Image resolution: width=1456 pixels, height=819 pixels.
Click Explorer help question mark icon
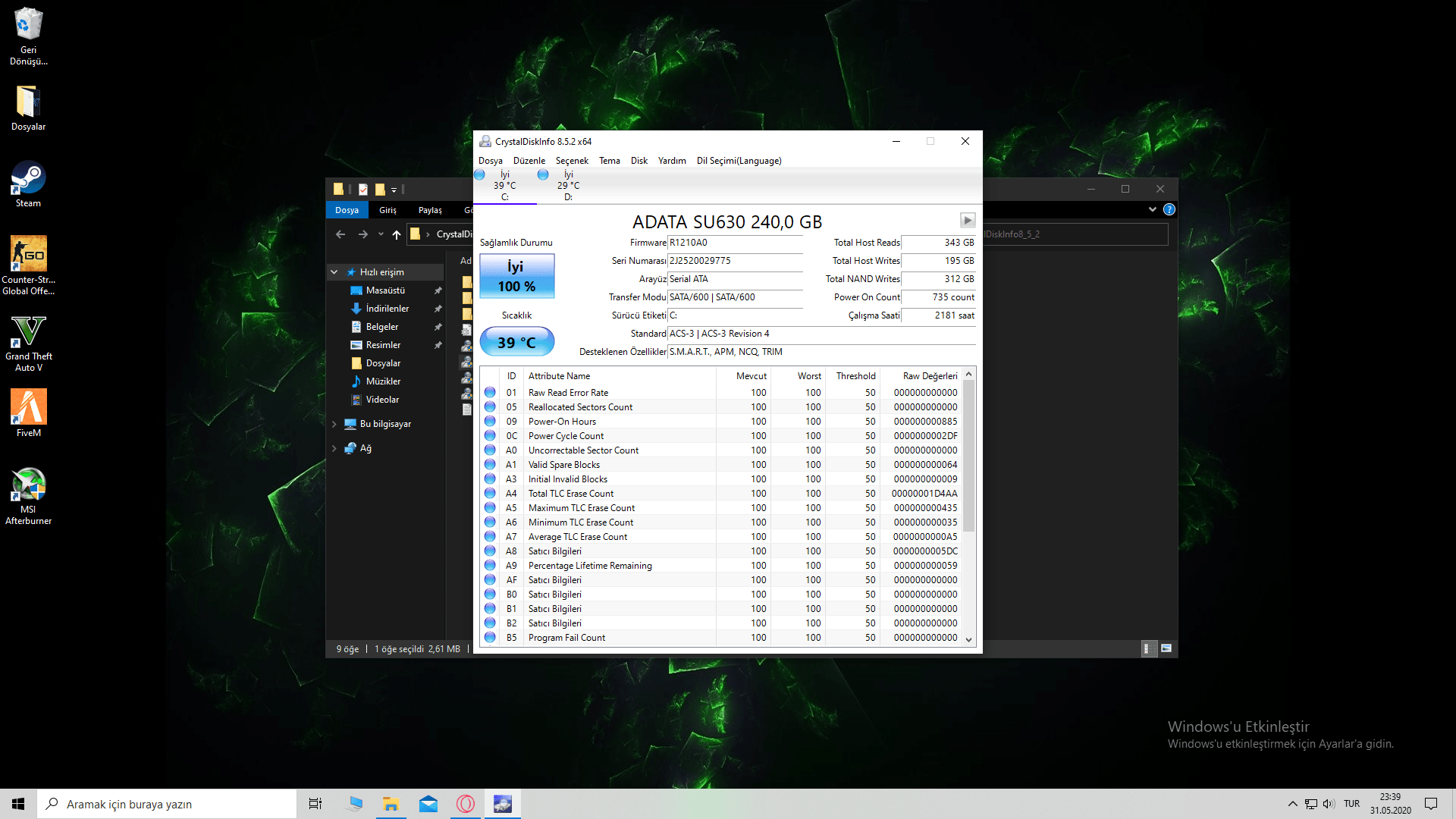[x=1169, y=209]
